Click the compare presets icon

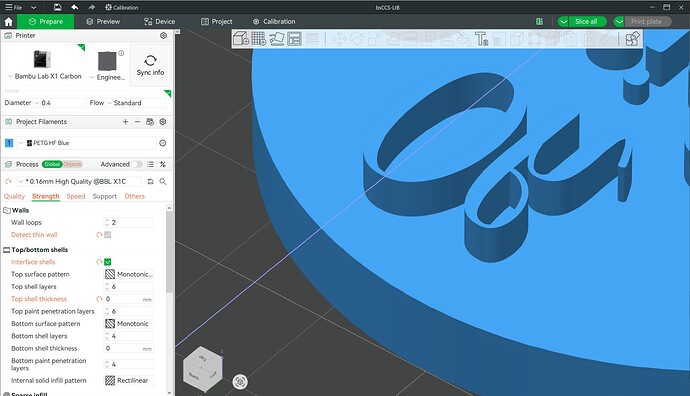click(x=163, y=164)
